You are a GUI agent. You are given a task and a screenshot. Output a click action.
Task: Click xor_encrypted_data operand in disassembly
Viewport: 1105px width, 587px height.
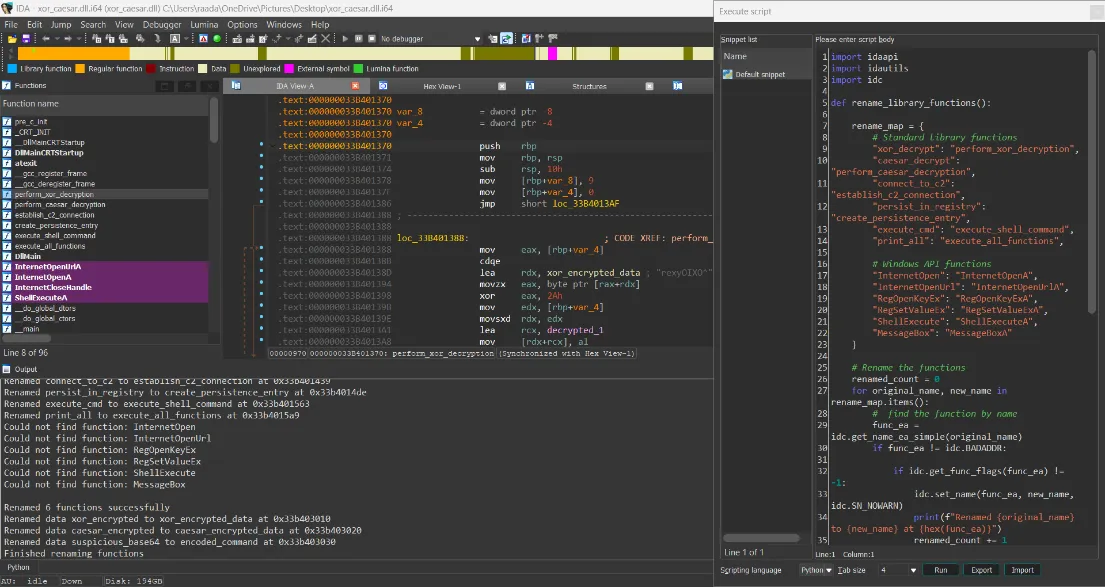click(x=593, y=273)
